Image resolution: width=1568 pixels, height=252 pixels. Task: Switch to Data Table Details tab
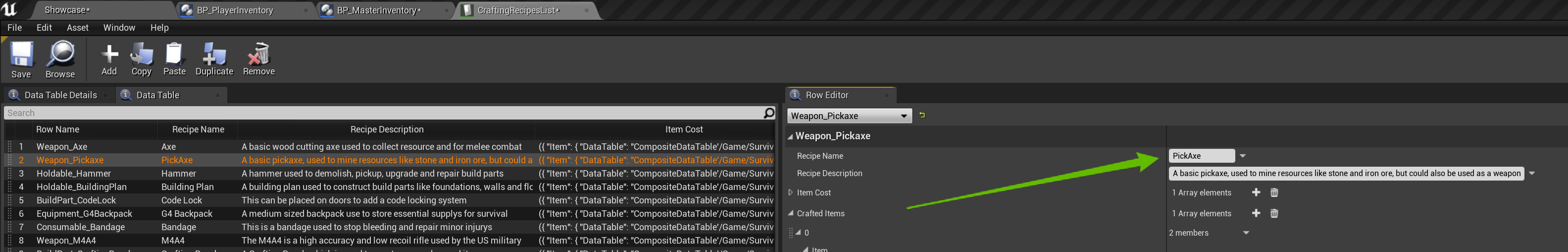60,95
